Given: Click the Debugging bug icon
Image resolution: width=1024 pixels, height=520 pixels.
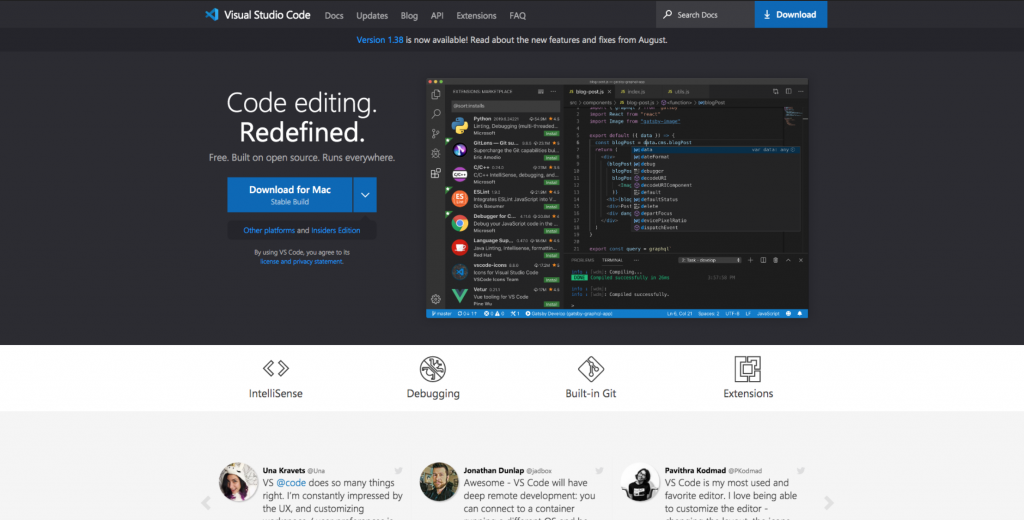Looking at the screenshot, I should [433, 369].
